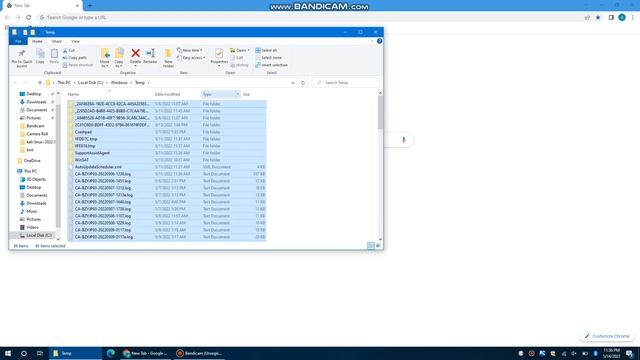Click the red Delete X icon
This screenshot has height=360, width=640.
(x=136, y=53)
